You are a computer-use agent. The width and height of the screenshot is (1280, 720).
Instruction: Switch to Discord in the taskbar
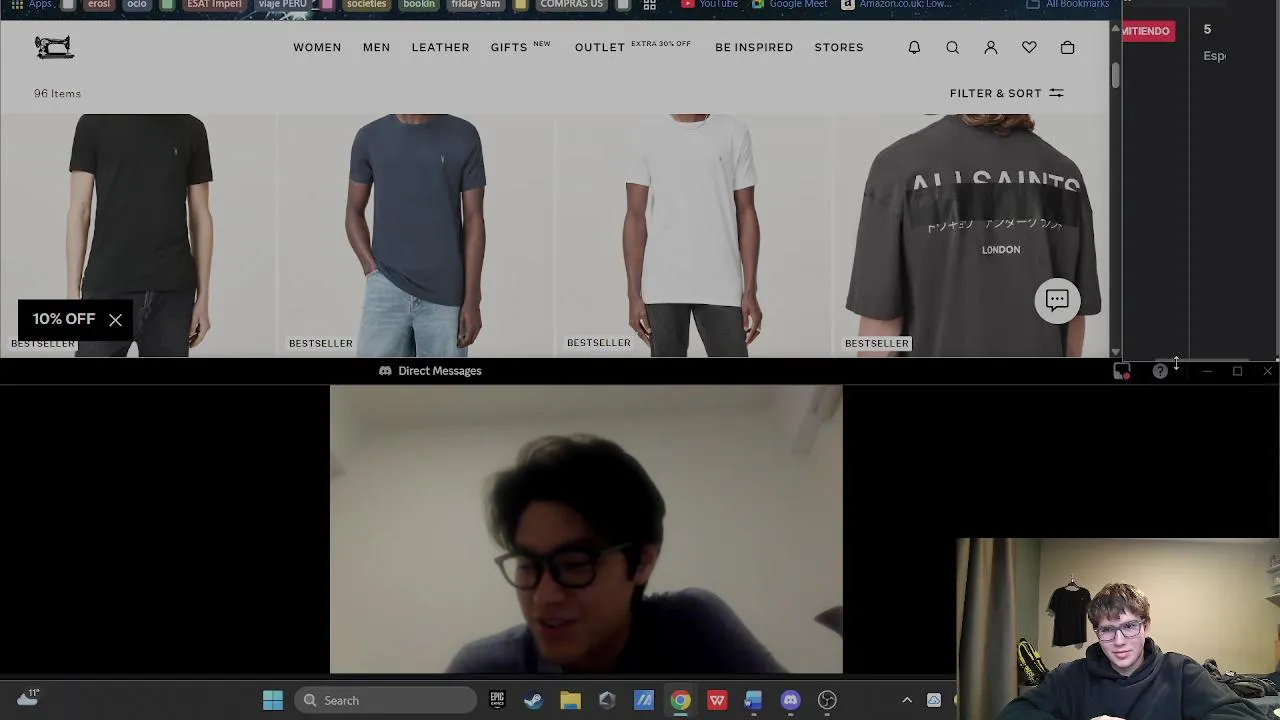[x=790, y=700]
